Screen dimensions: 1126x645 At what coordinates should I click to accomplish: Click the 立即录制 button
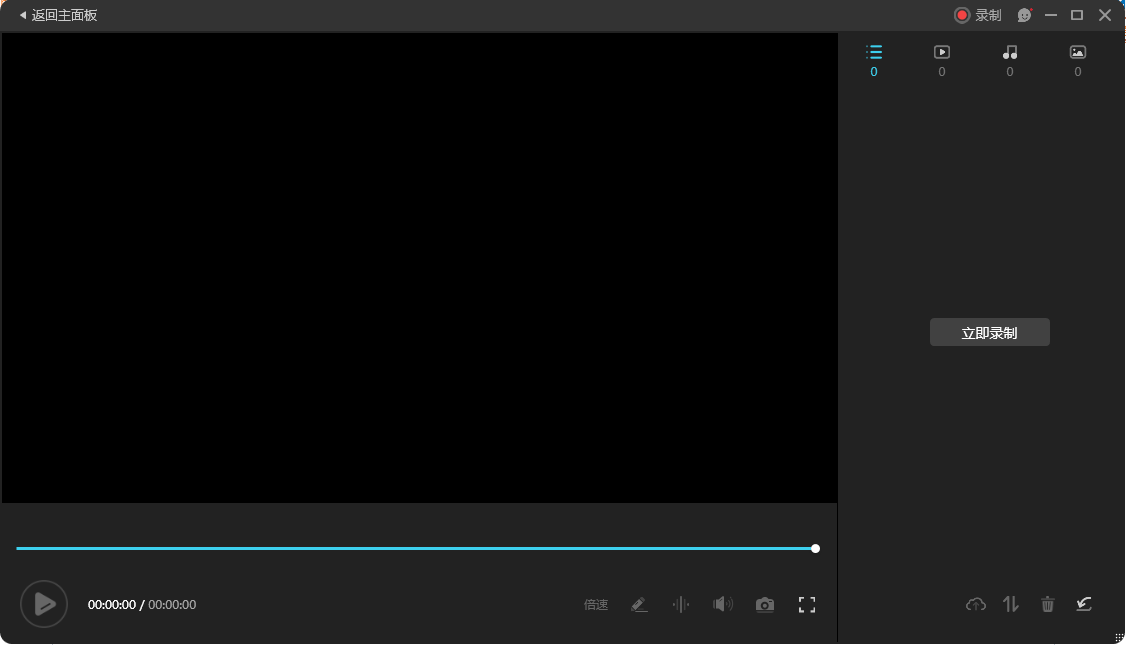coord(990,333)
